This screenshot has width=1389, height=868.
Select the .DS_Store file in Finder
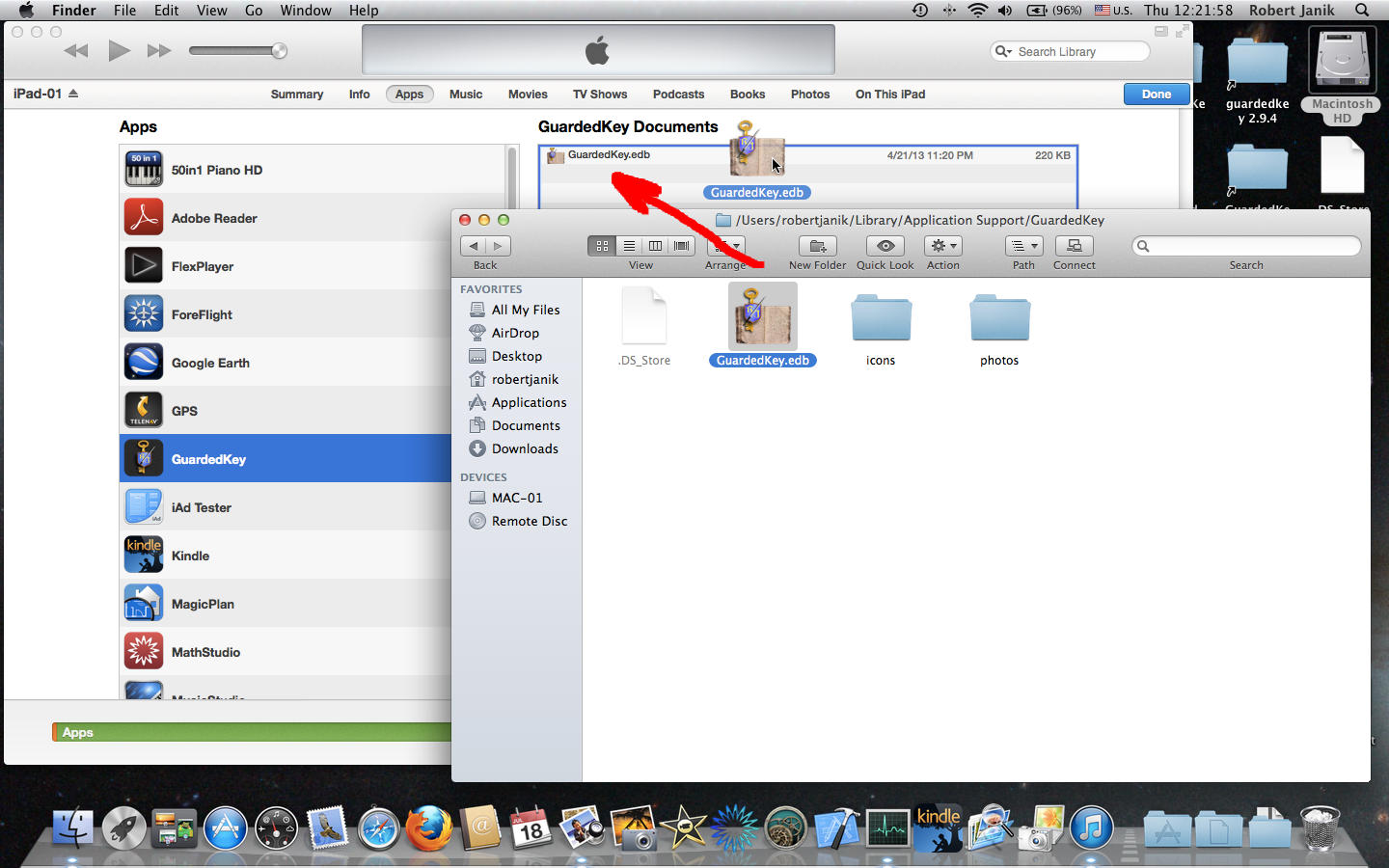tap(644, 328)
